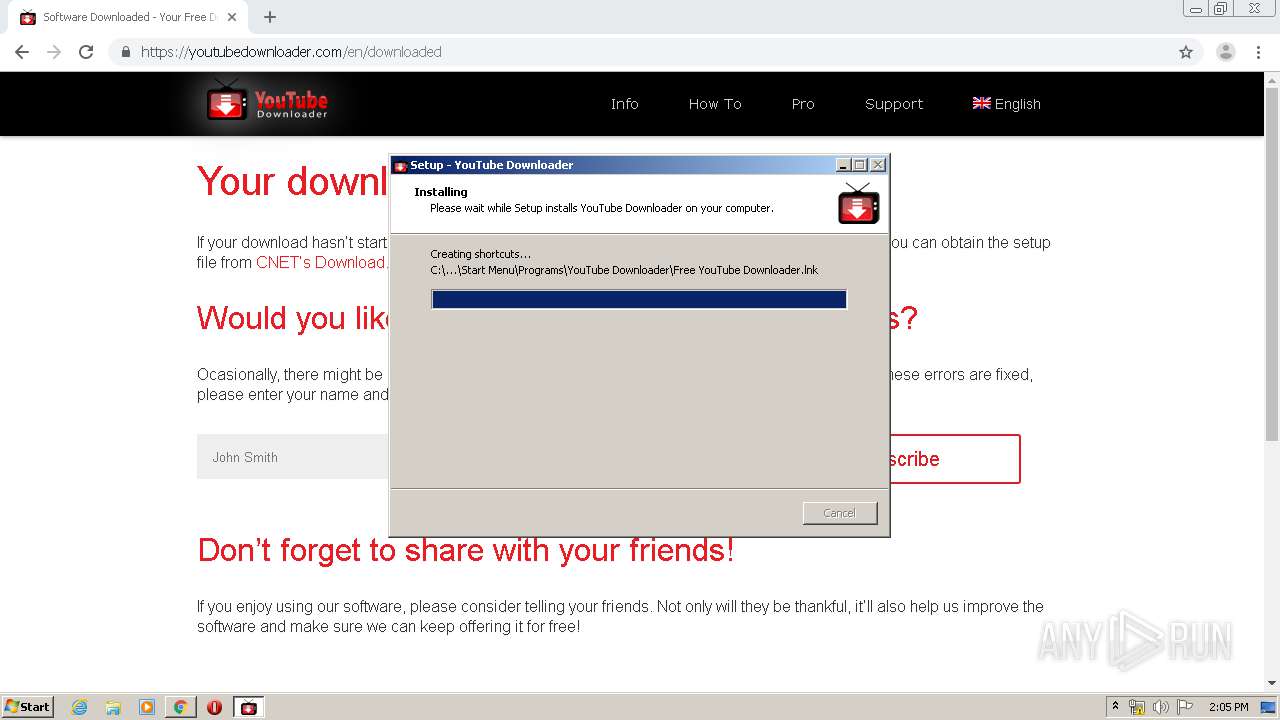Launch Windows Media Player from taskbar
This screenshot has width=1280, height=720.
click(x=147, y=707)
